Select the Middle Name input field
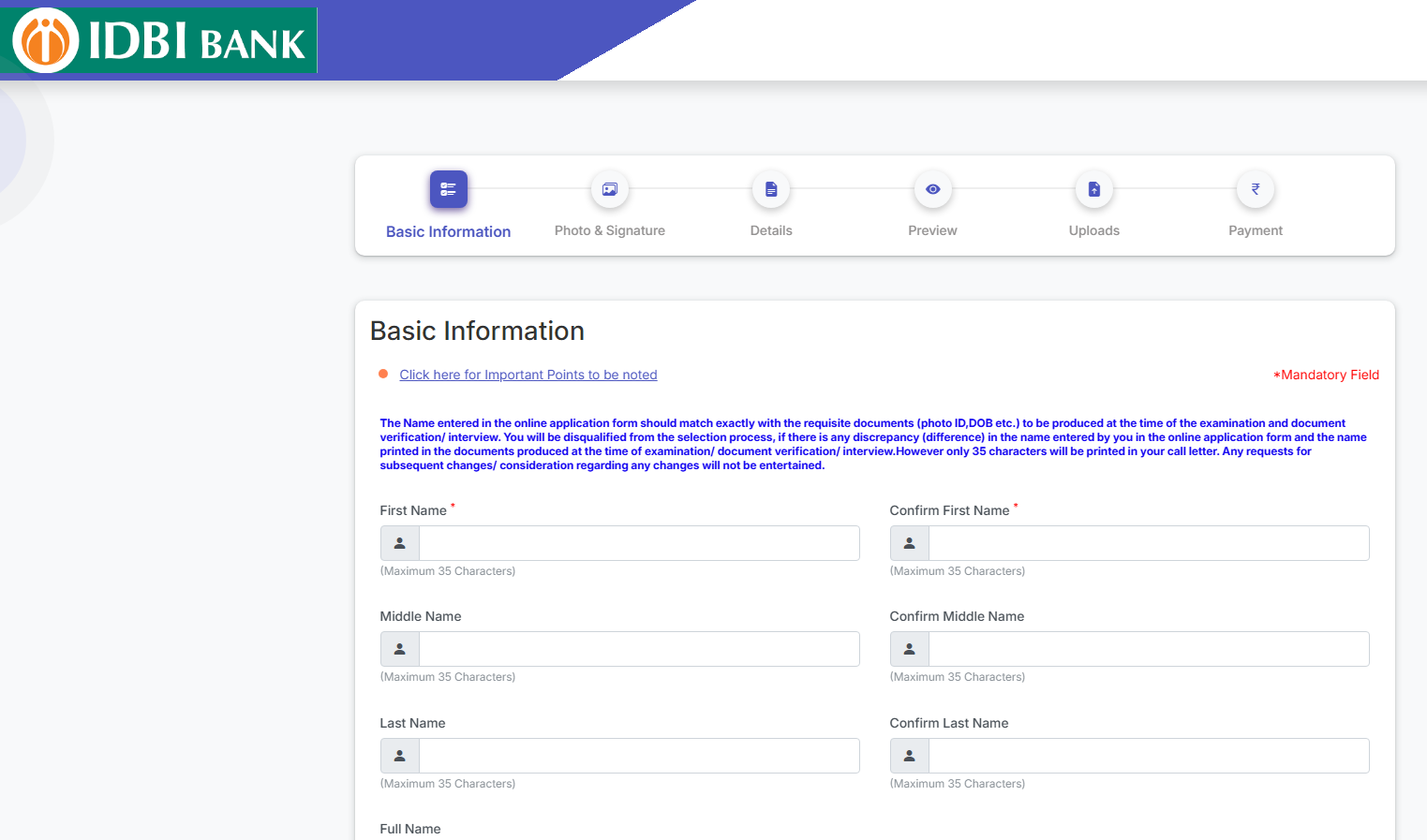This screenshot has height=840, width=1427. [639, 649]
